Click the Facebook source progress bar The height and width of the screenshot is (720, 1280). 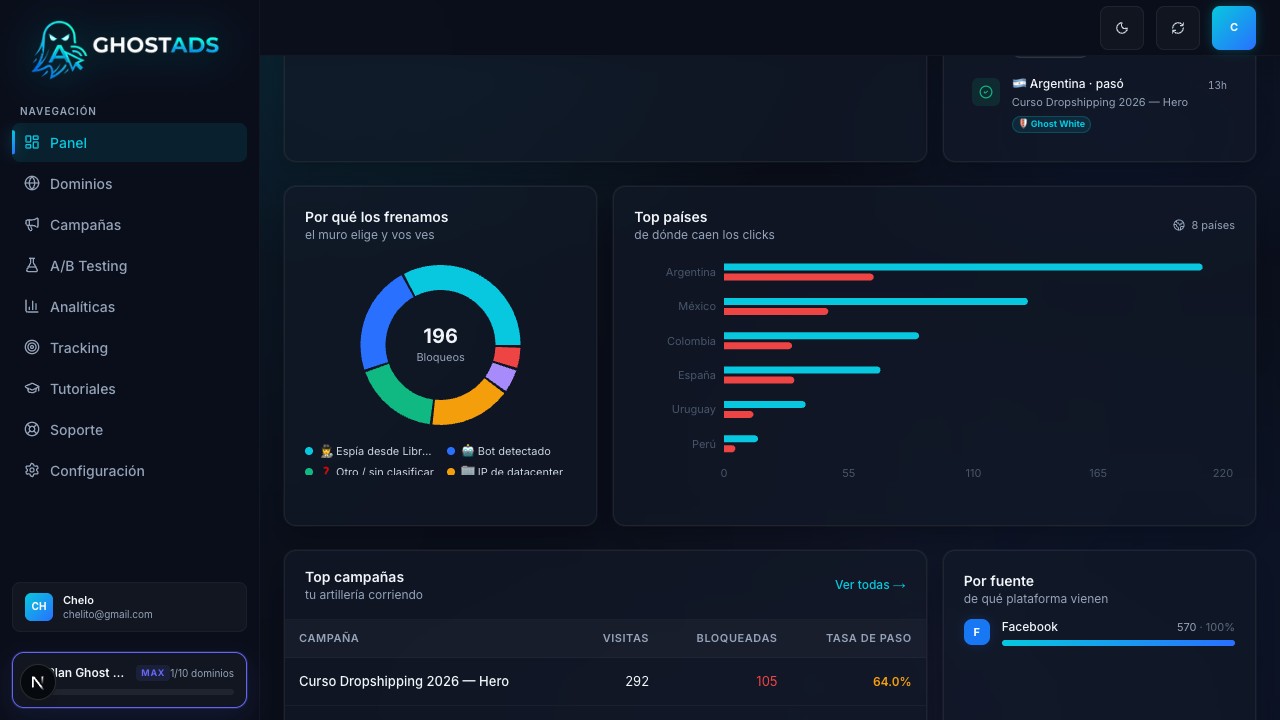click(x=1118, y=643)
